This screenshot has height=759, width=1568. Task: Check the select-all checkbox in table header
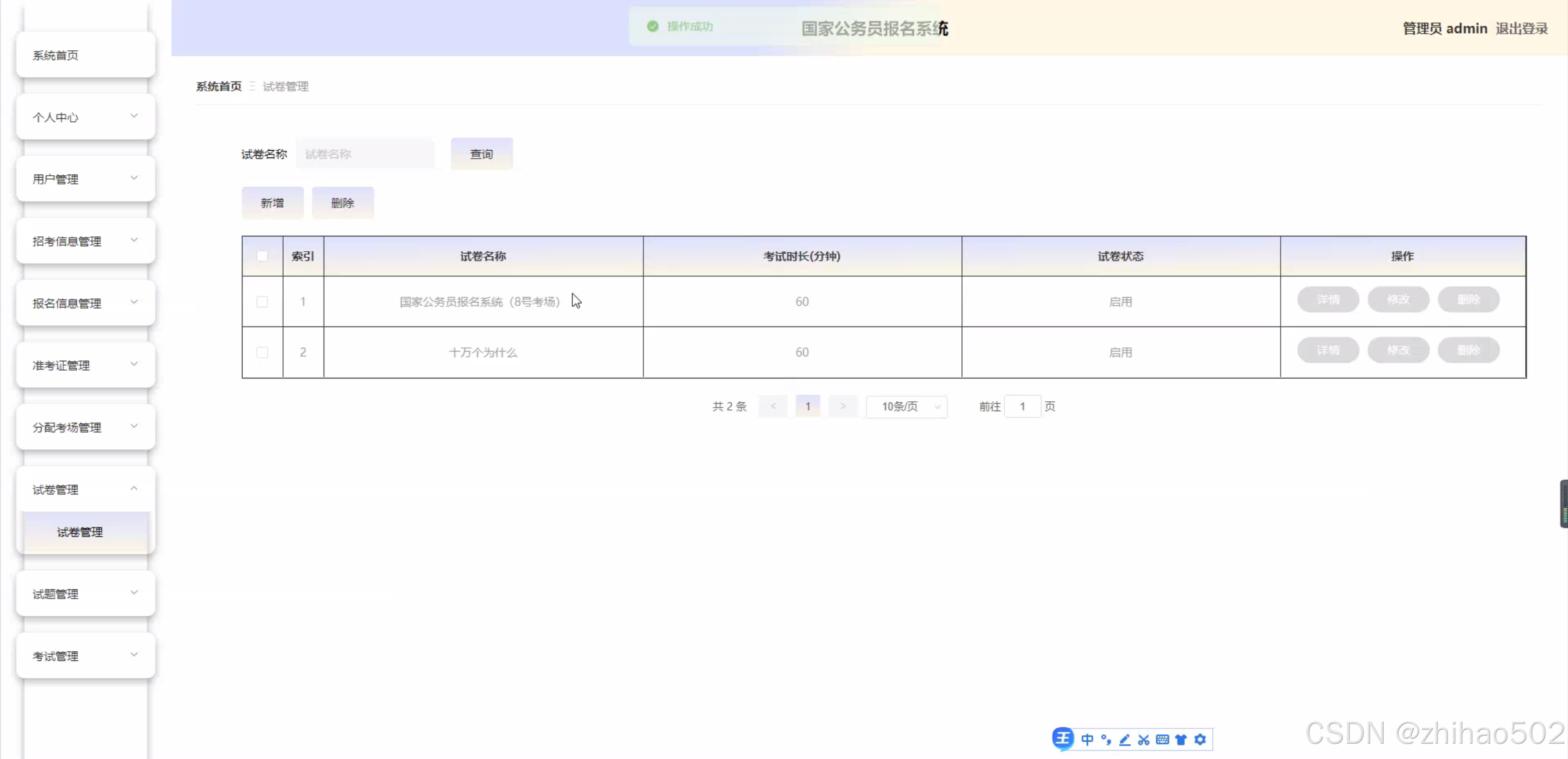pyautogui.click(x=262, y=256)
